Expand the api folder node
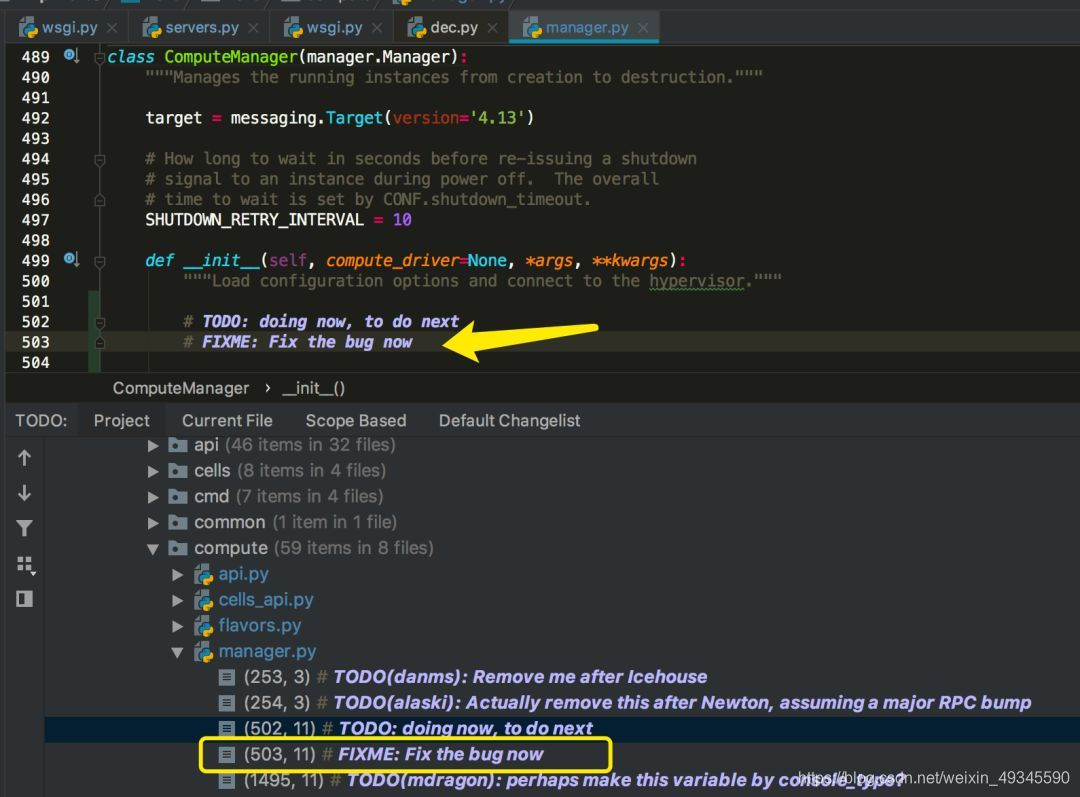Viewport: 1080px width, 797px height. (153, 446)
